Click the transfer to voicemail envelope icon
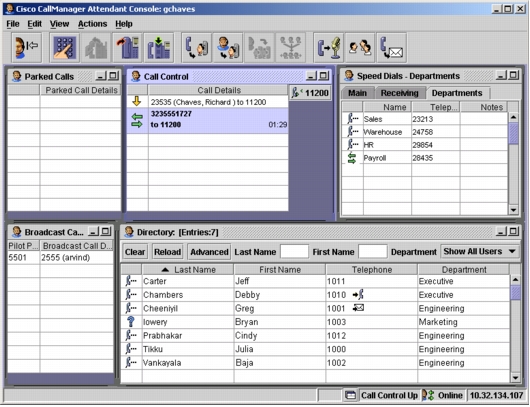This screenshot has height=407, width=530. point(391,48)
